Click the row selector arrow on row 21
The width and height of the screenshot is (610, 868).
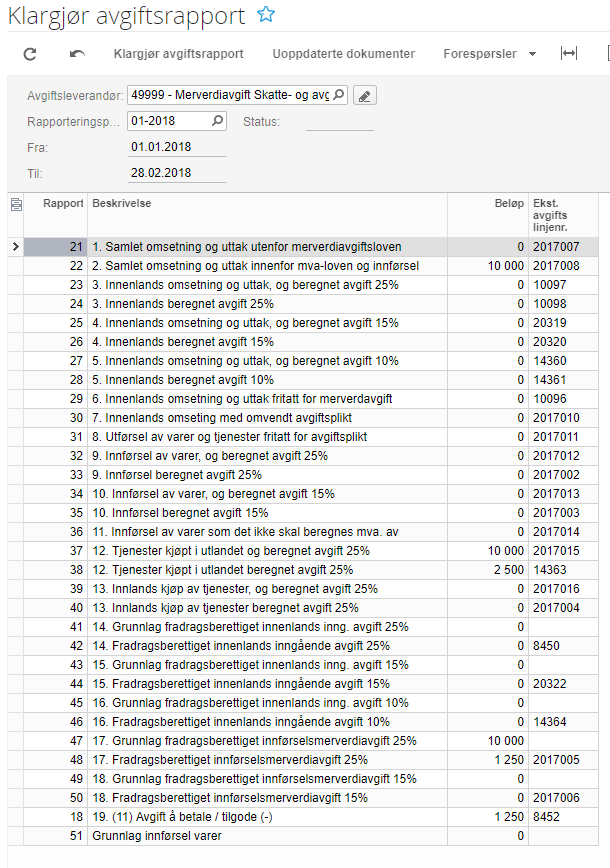pyautogui.click(x=14, y=247)
